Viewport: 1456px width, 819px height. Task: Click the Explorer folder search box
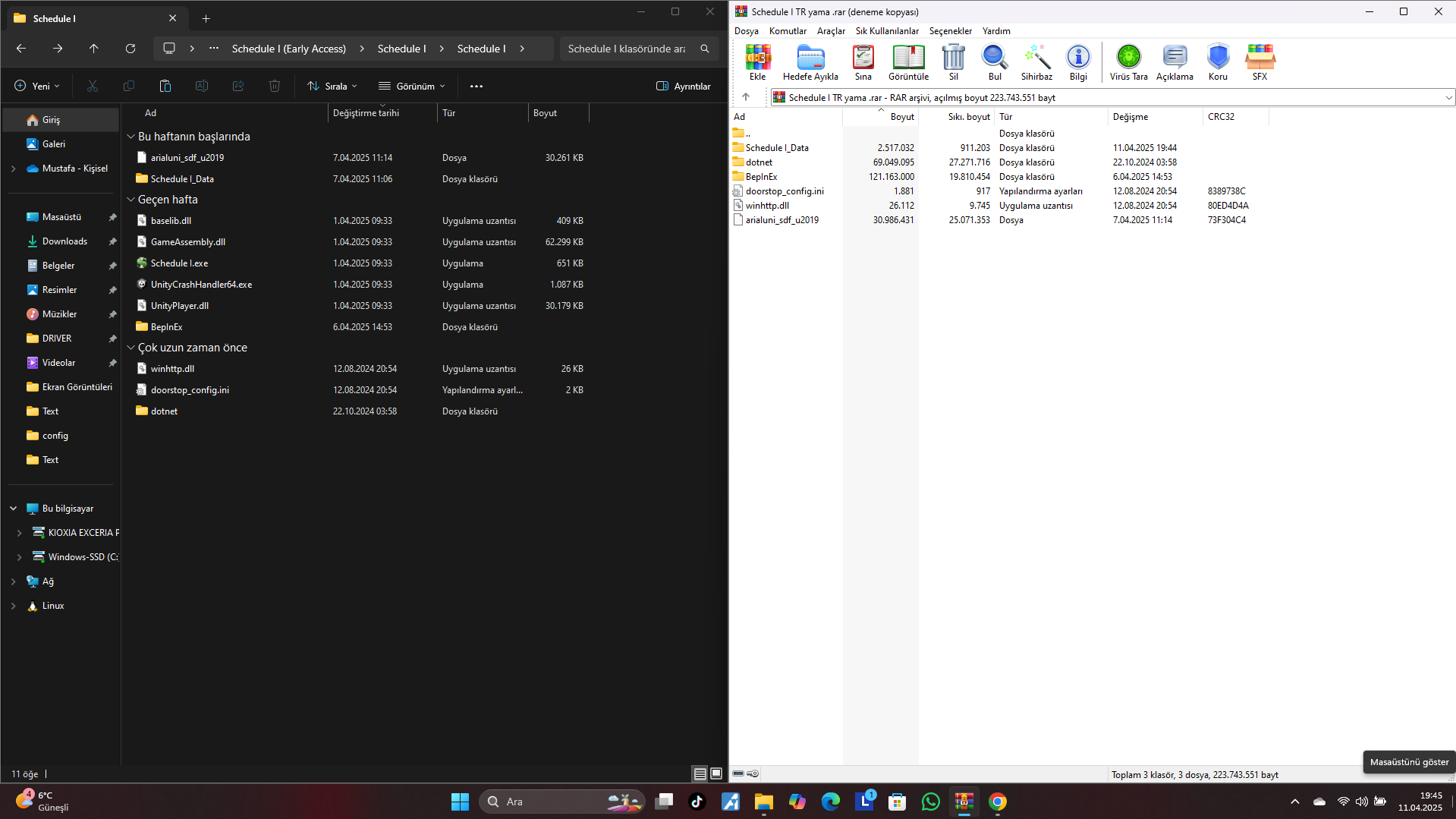click(x=638, y=49)
